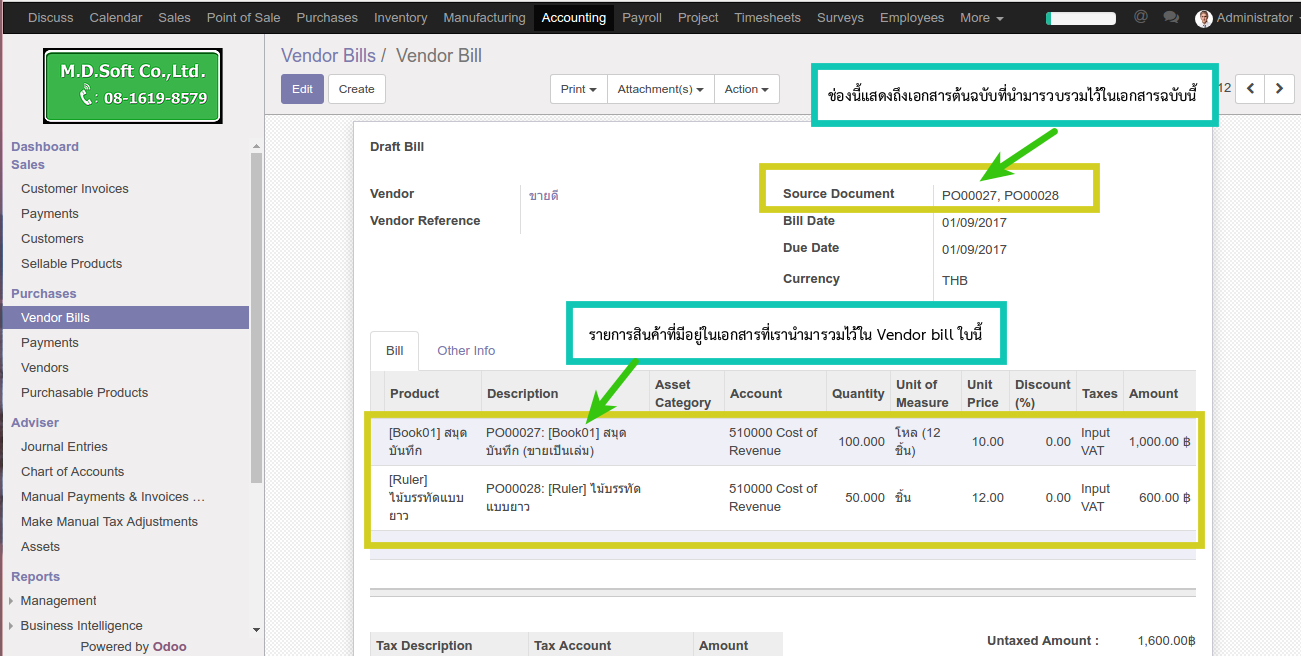Expand Business Intelligence in sidebar
The image size is (1301, 656).
tap(81, 626)
